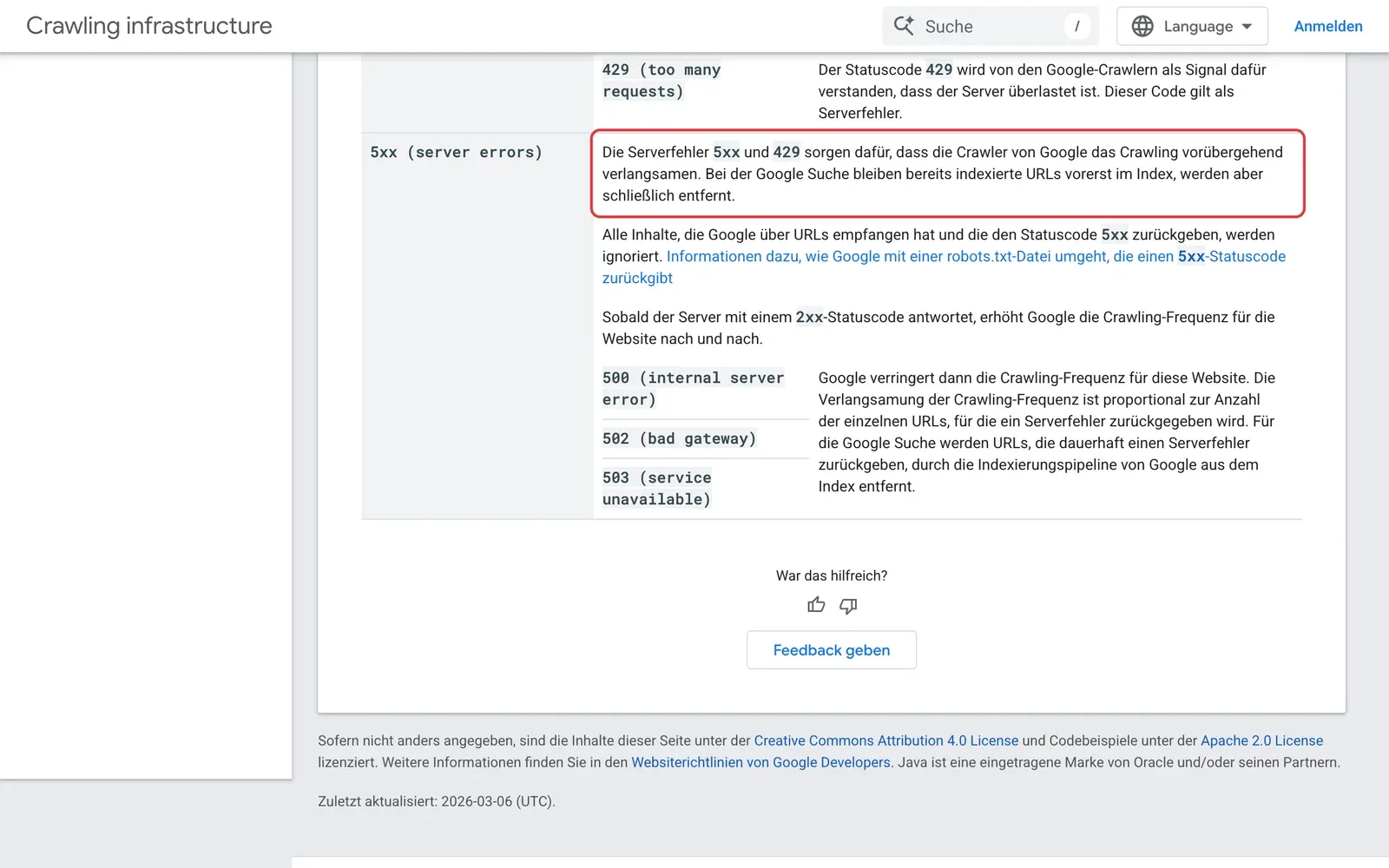This screenshot has height=868, width=1389.
Task: Give a thumbs down rating
Action: 848,605
